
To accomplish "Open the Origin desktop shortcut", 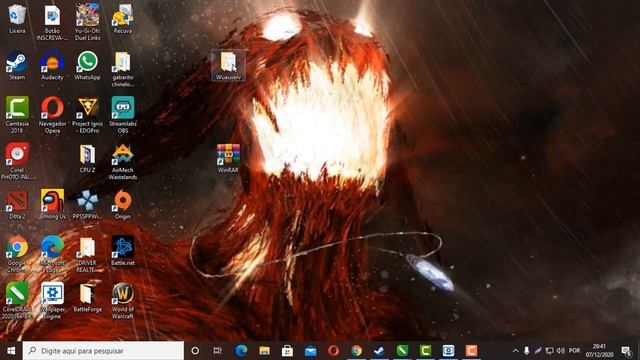I will point(123,205).
